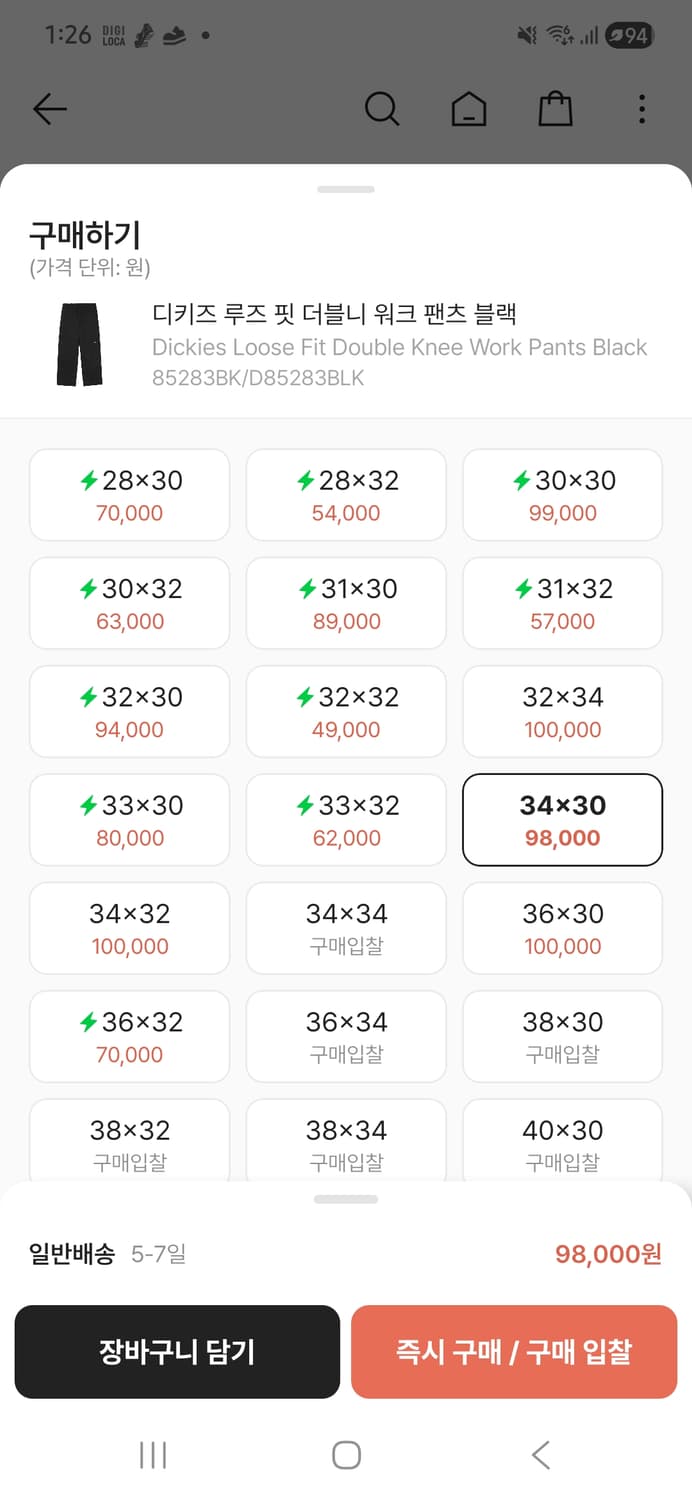Tap the 즉시 구매 / 구매 입찰 button
This screenshot has height=1500, width=692.
point(514,1352)
